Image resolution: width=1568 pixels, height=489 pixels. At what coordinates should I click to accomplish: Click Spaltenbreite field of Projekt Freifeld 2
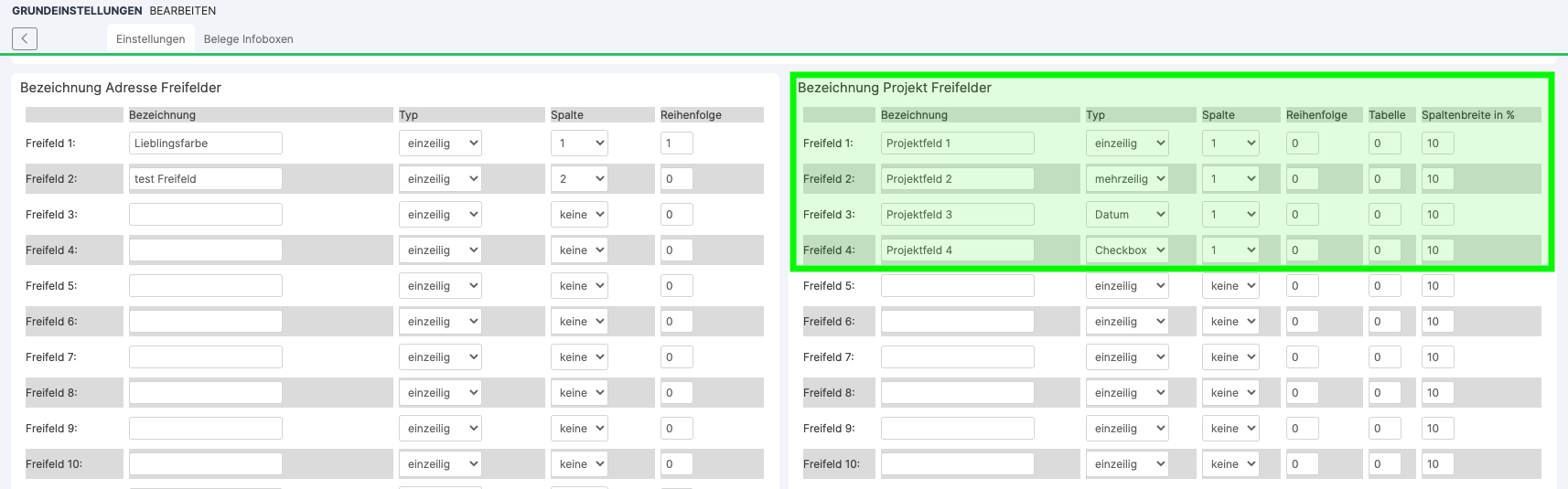click(1437, 179)
